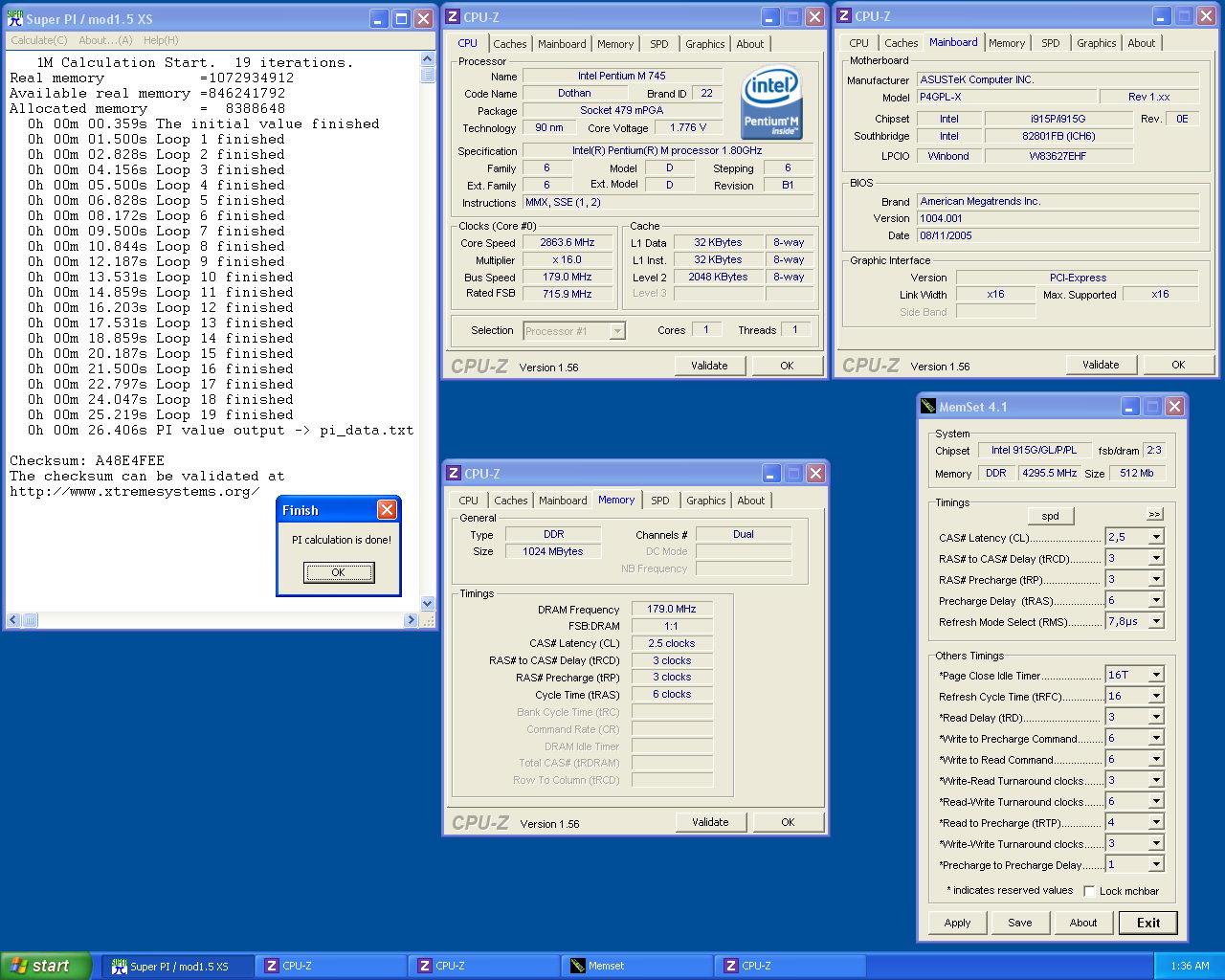Viewport: 1225px width, 980px height.
Task: Click the BIOS date value 08/11/2005
Action: coord(1058,235)
